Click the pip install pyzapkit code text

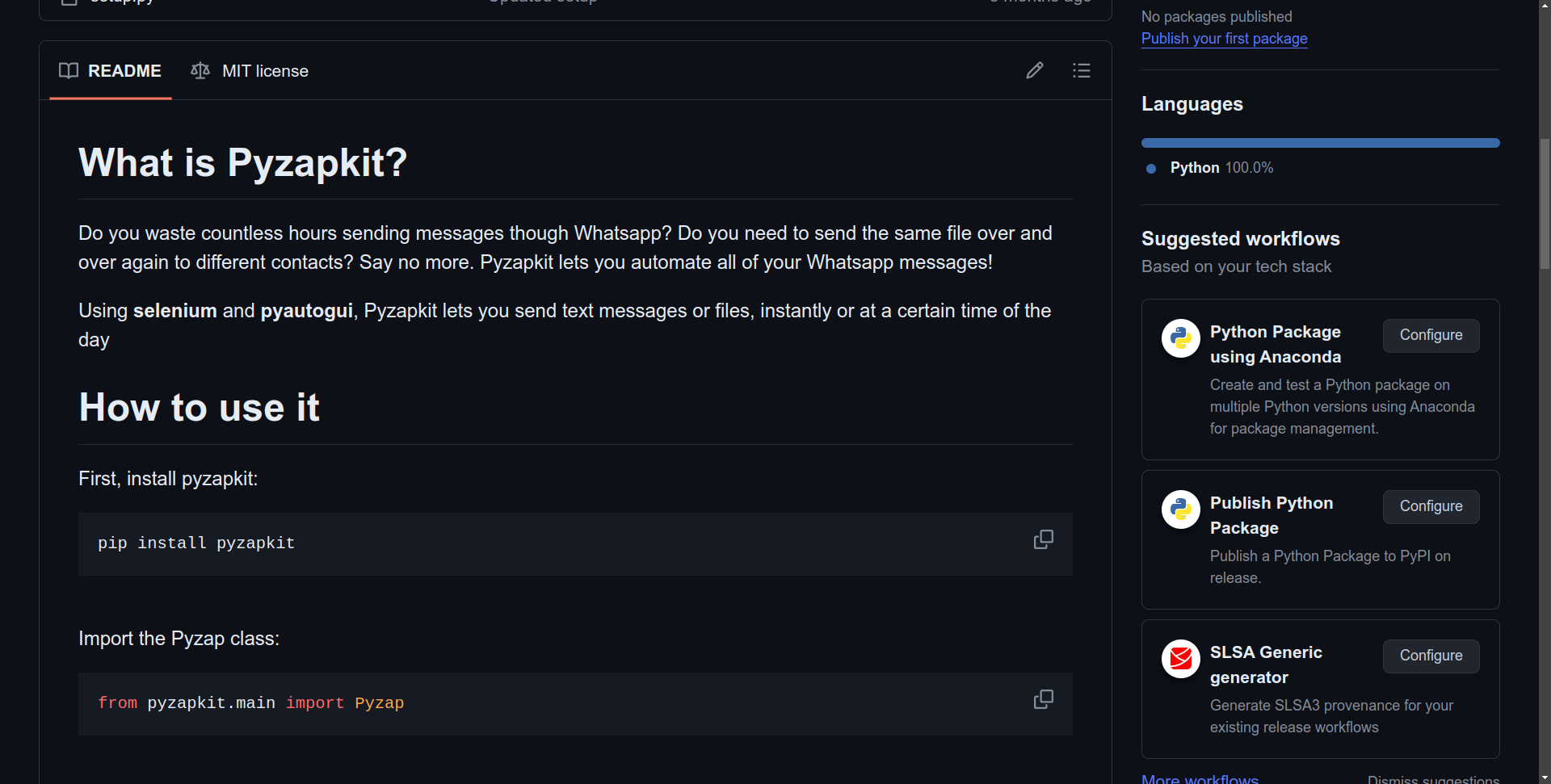196,543
